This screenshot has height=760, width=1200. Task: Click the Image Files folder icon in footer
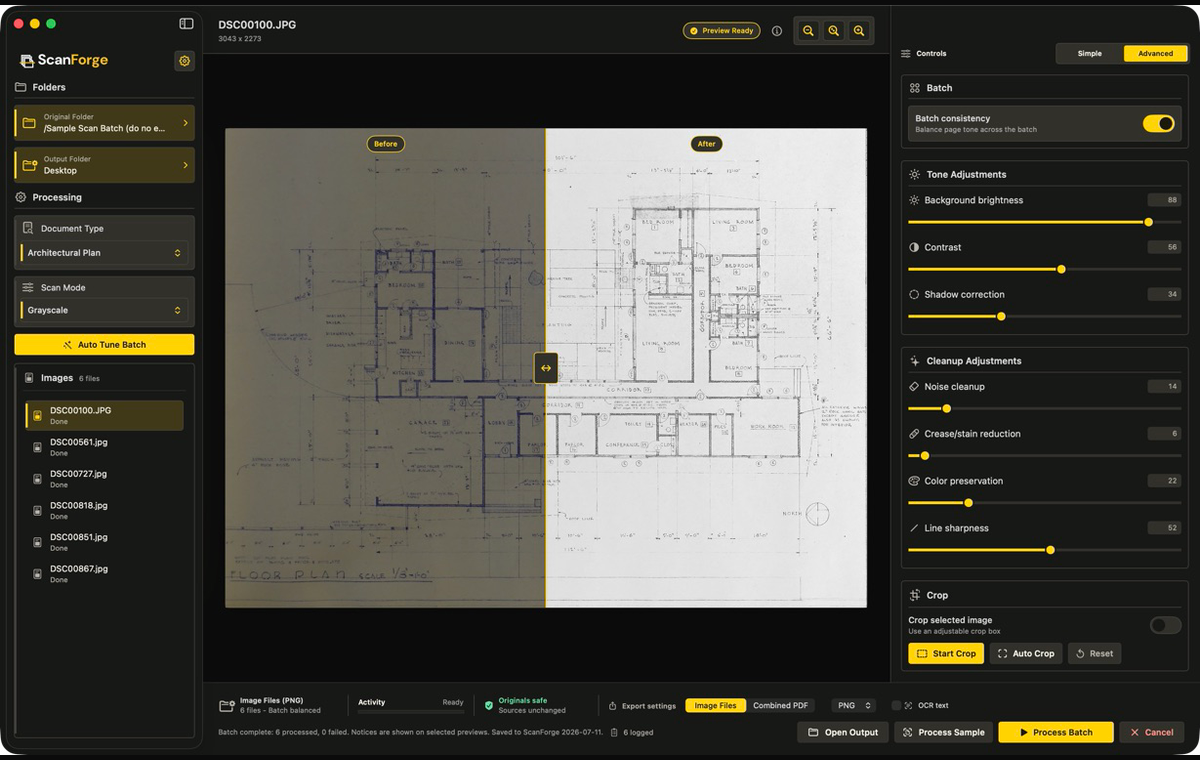point(227,706)
